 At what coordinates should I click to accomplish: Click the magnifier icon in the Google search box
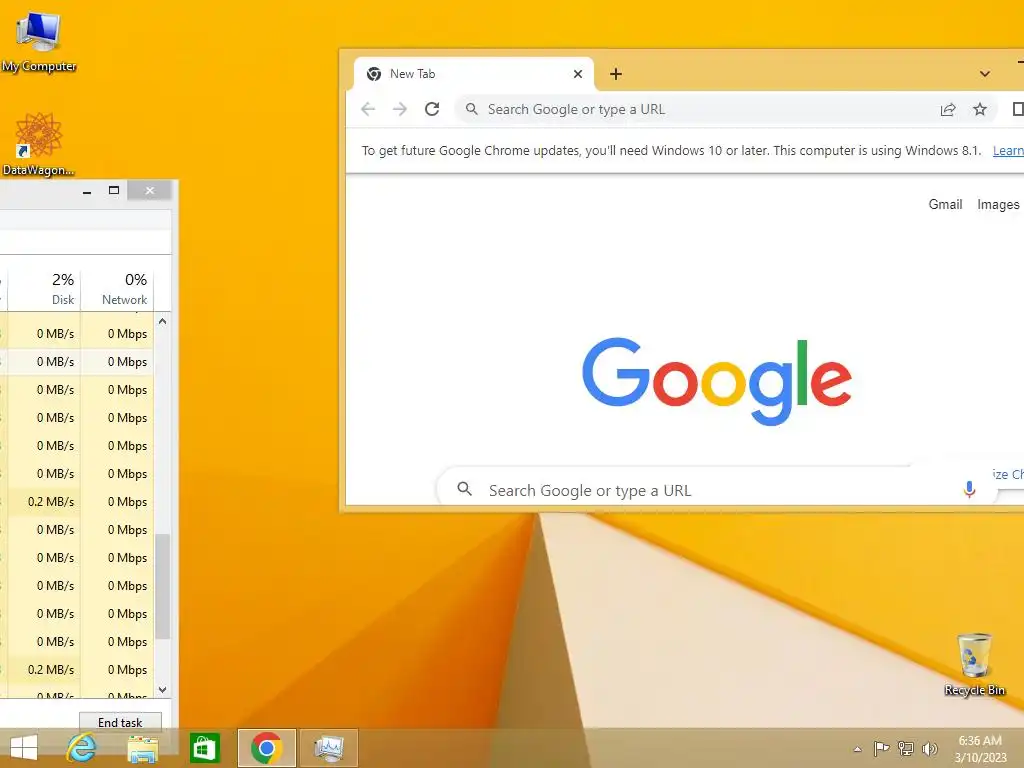tap(464, 488)
